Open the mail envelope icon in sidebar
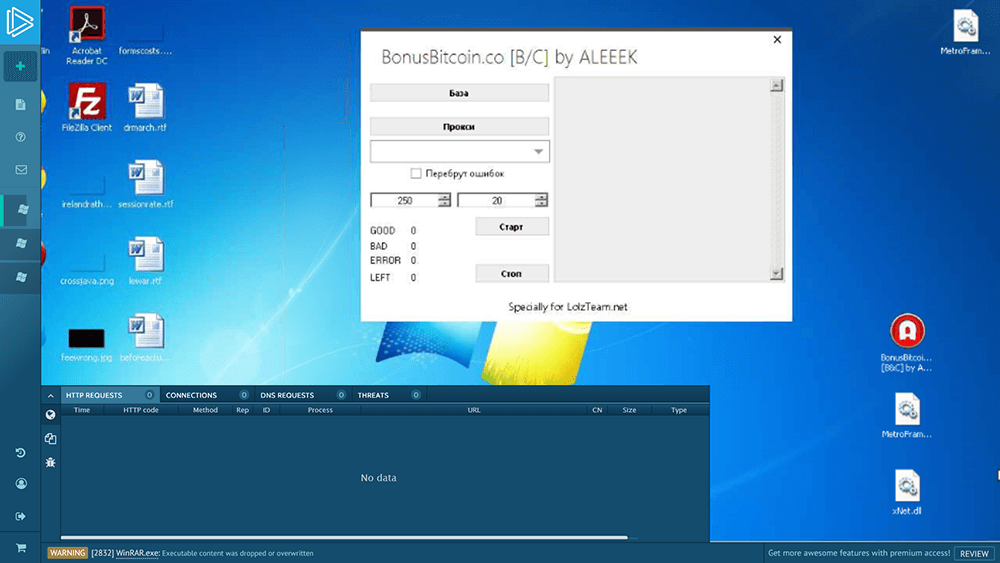Image resolution: width=1000 pixels, height=563 pixels. click(20, 170)
